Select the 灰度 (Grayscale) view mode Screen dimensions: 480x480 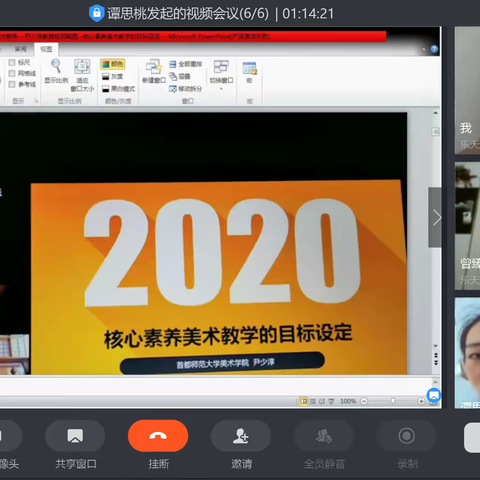113,77
